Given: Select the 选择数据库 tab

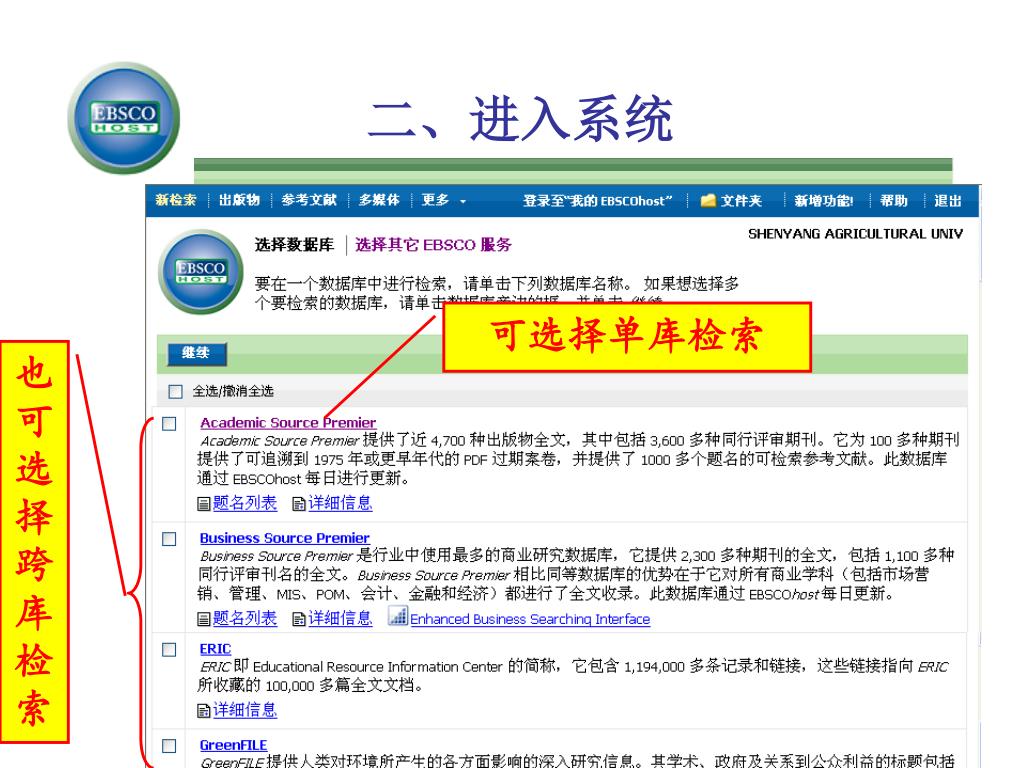Looking at the screenshot, I should [295, 245].
